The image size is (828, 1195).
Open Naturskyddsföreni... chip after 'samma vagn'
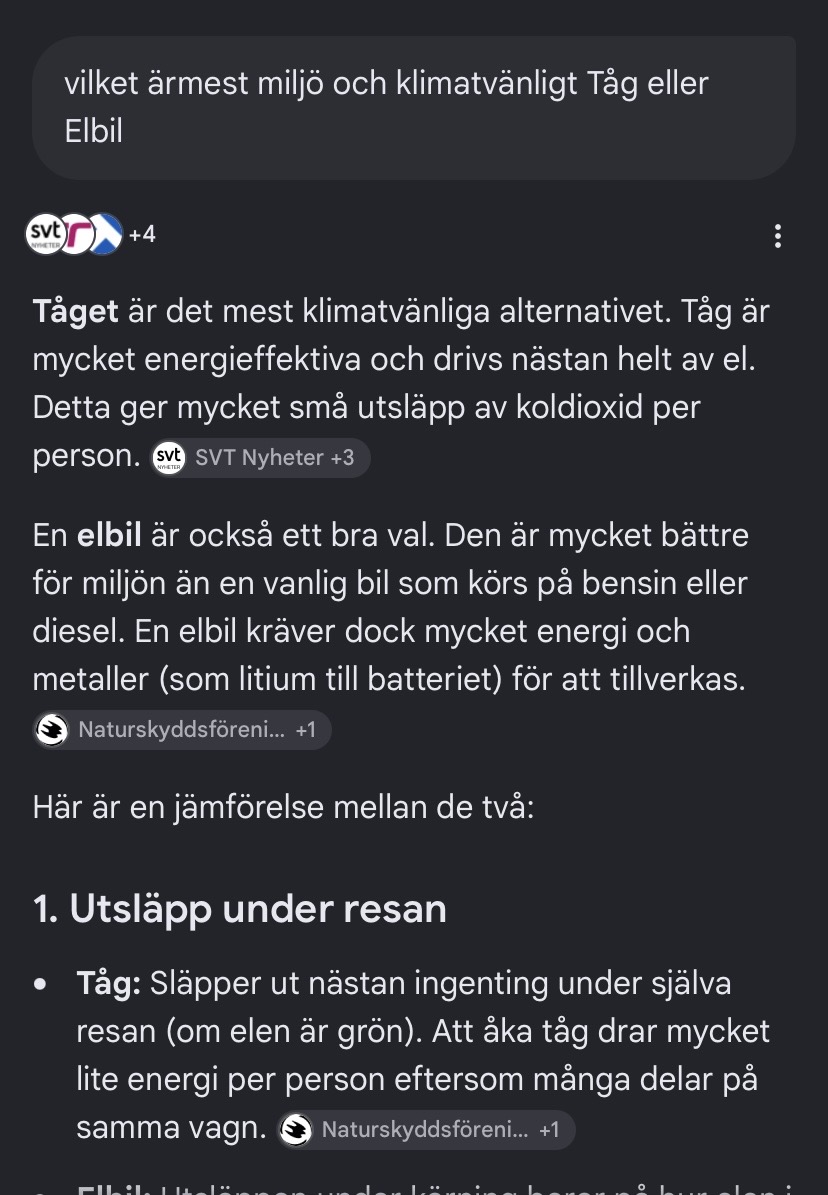click(425, 1129)
